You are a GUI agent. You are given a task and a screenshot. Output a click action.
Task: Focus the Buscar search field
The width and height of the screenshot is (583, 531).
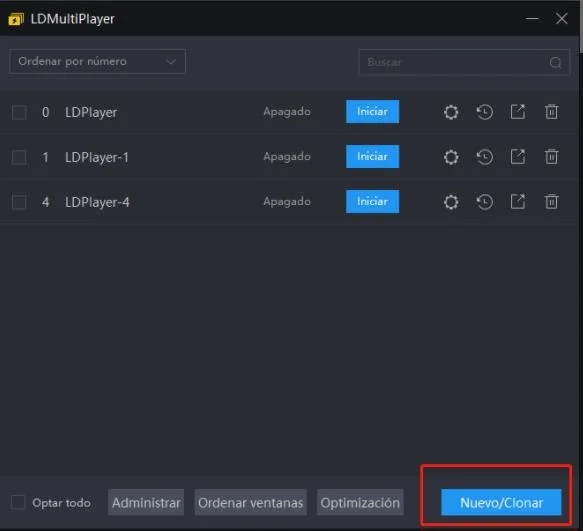click(x=464, y=62)
